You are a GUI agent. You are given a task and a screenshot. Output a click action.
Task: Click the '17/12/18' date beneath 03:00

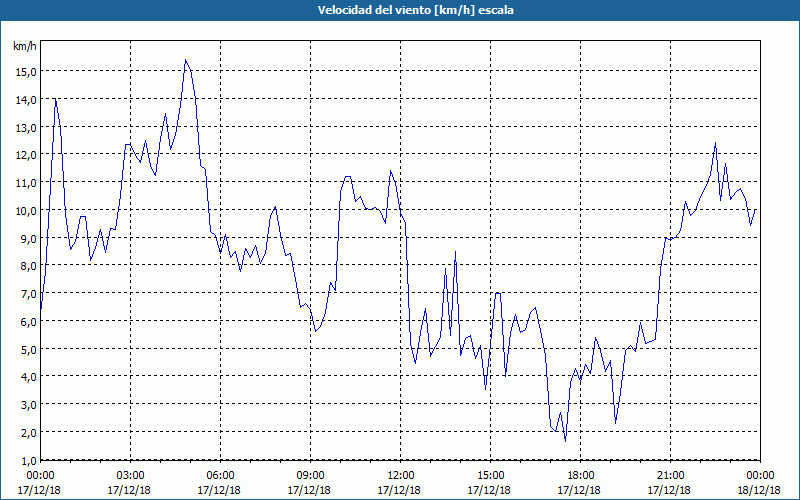pyautogui.click(x=129, y=490)
